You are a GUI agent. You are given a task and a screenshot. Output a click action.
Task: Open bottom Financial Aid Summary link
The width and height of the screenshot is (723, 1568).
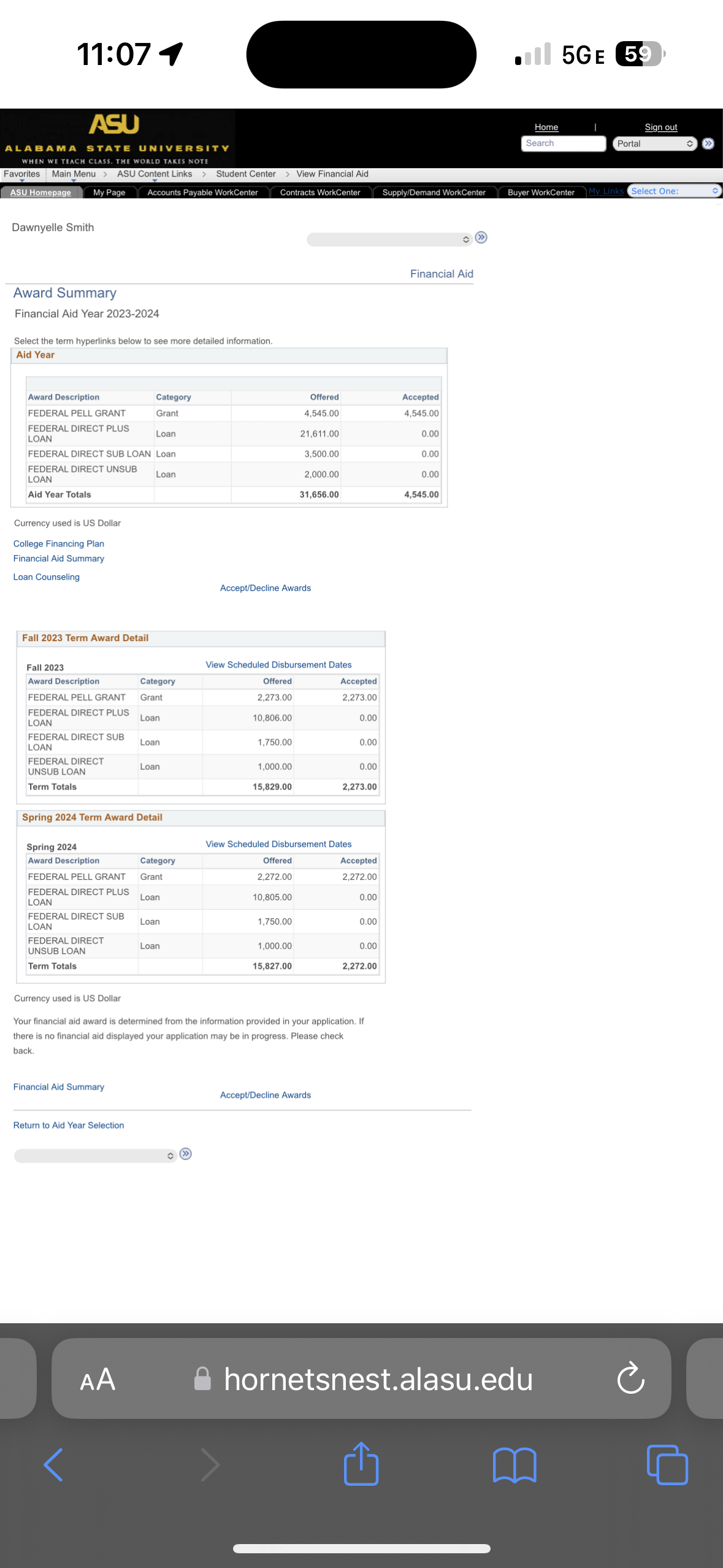[x=59, y=1086]
